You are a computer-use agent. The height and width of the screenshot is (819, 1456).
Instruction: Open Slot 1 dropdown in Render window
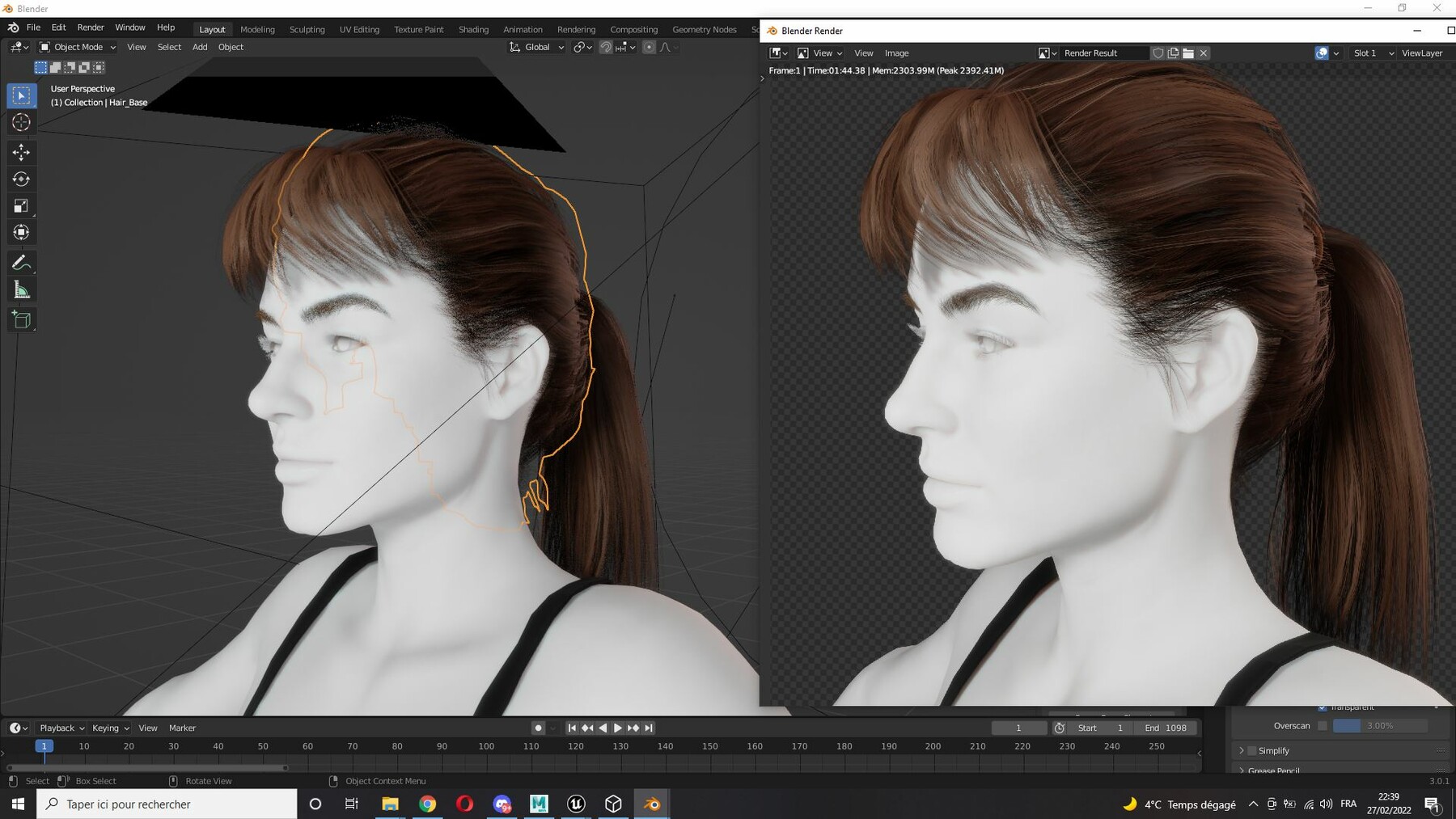[x=1373, y=53]
